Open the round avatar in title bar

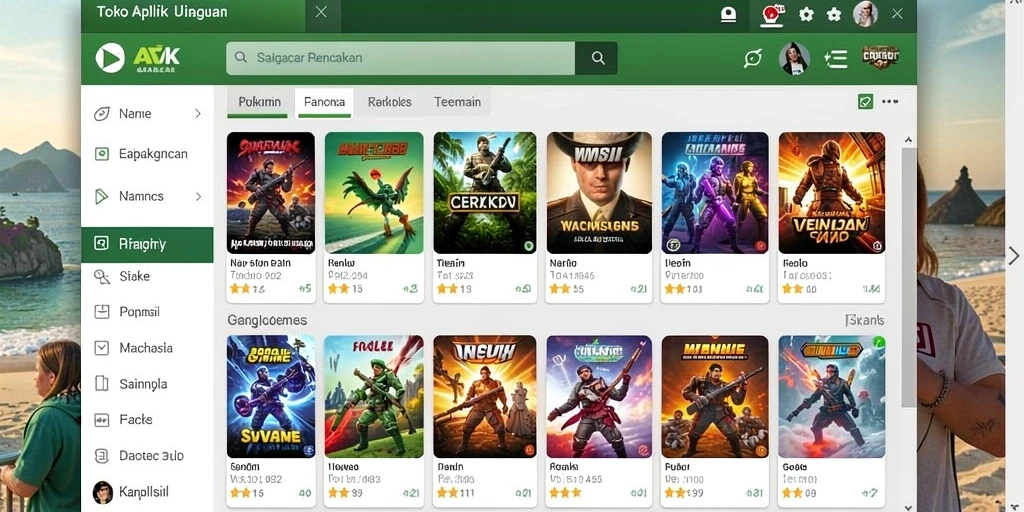click(x=865, y=14)
